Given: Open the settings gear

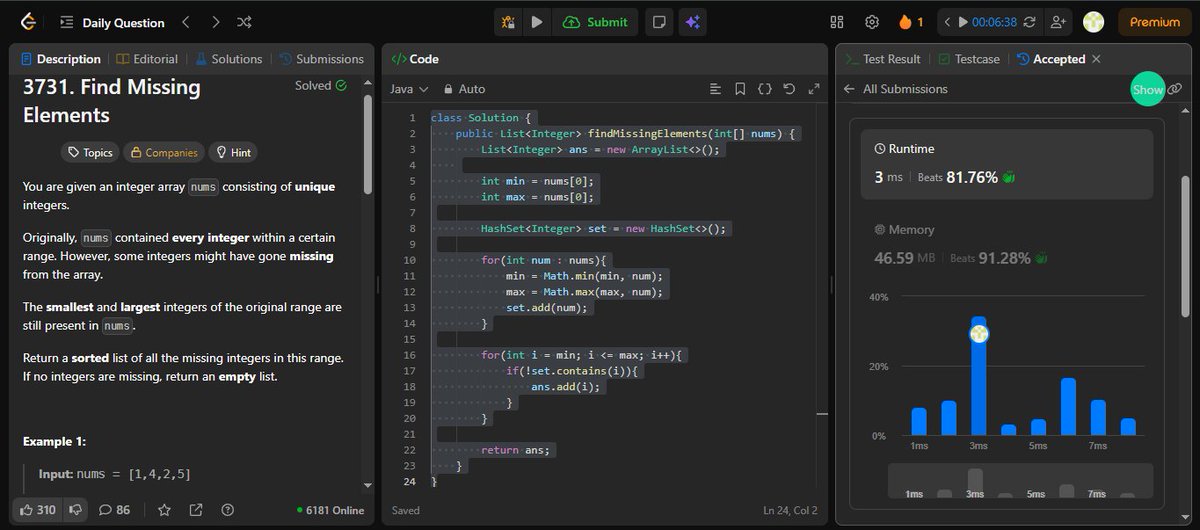Looking at the screenshot, I should [872, 22].
